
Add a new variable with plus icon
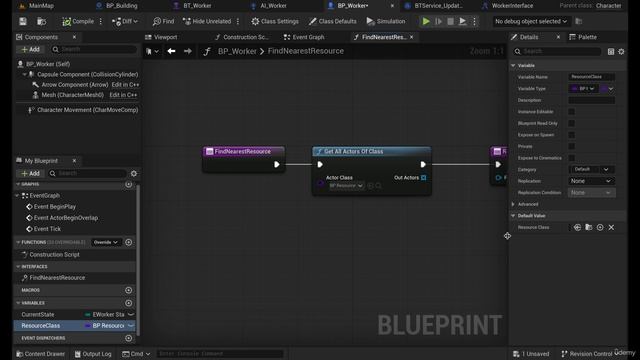click(x=129, y=303)
